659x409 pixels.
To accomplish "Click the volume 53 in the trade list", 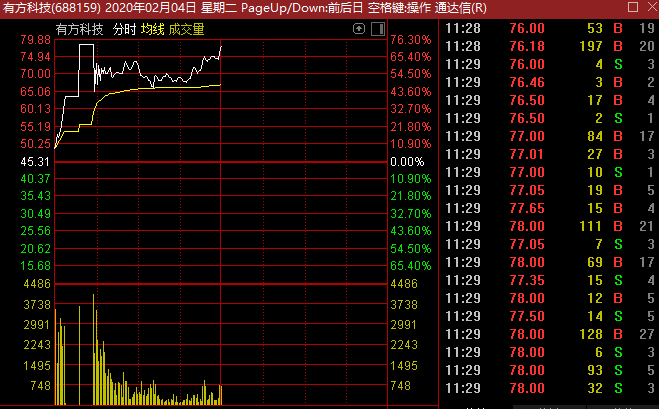I will (595, 28).
